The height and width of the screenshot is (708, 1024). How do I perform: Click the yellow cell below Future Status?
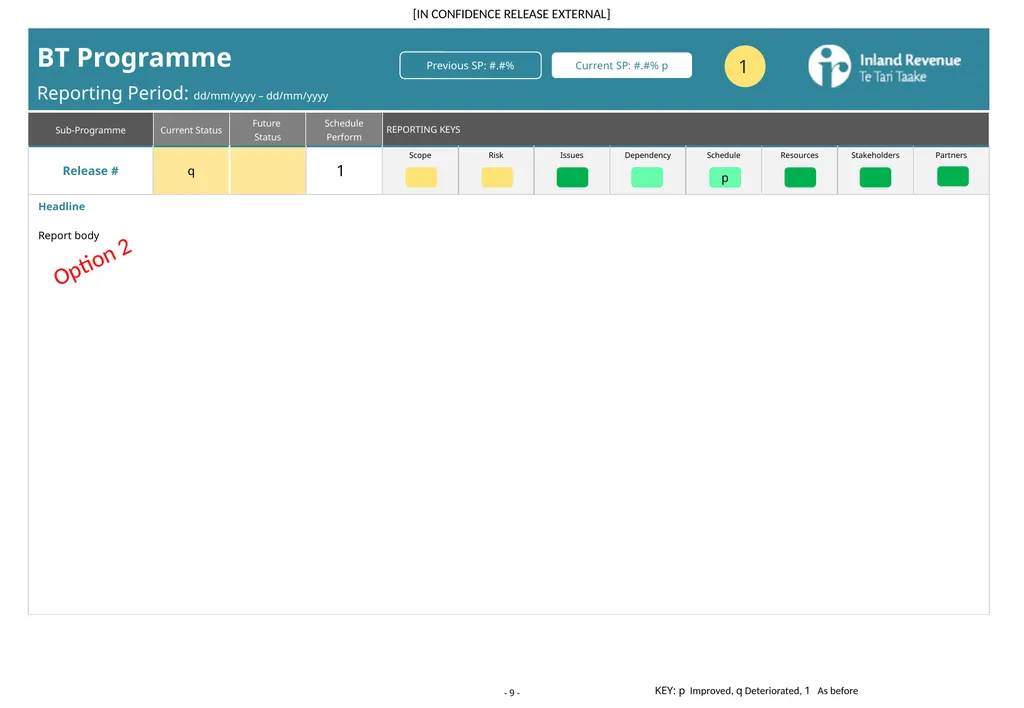[x=268, y=171]
